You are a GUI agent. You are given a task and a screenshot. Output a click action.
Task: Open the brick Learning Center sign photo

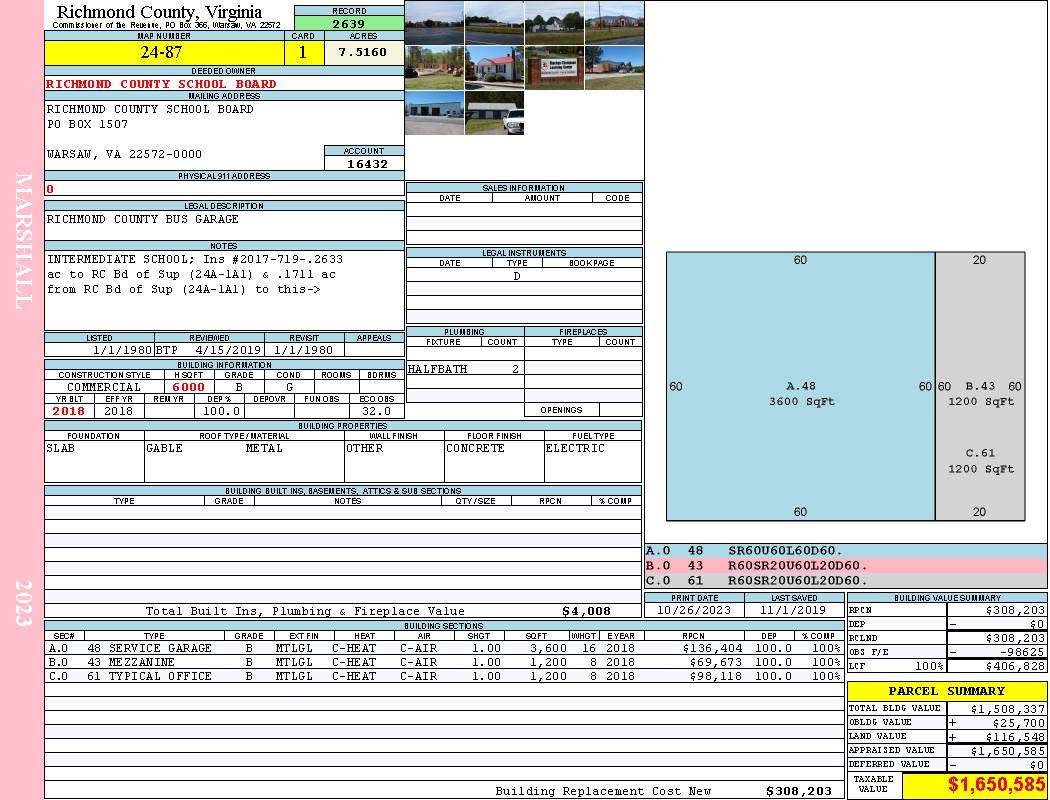554,68
